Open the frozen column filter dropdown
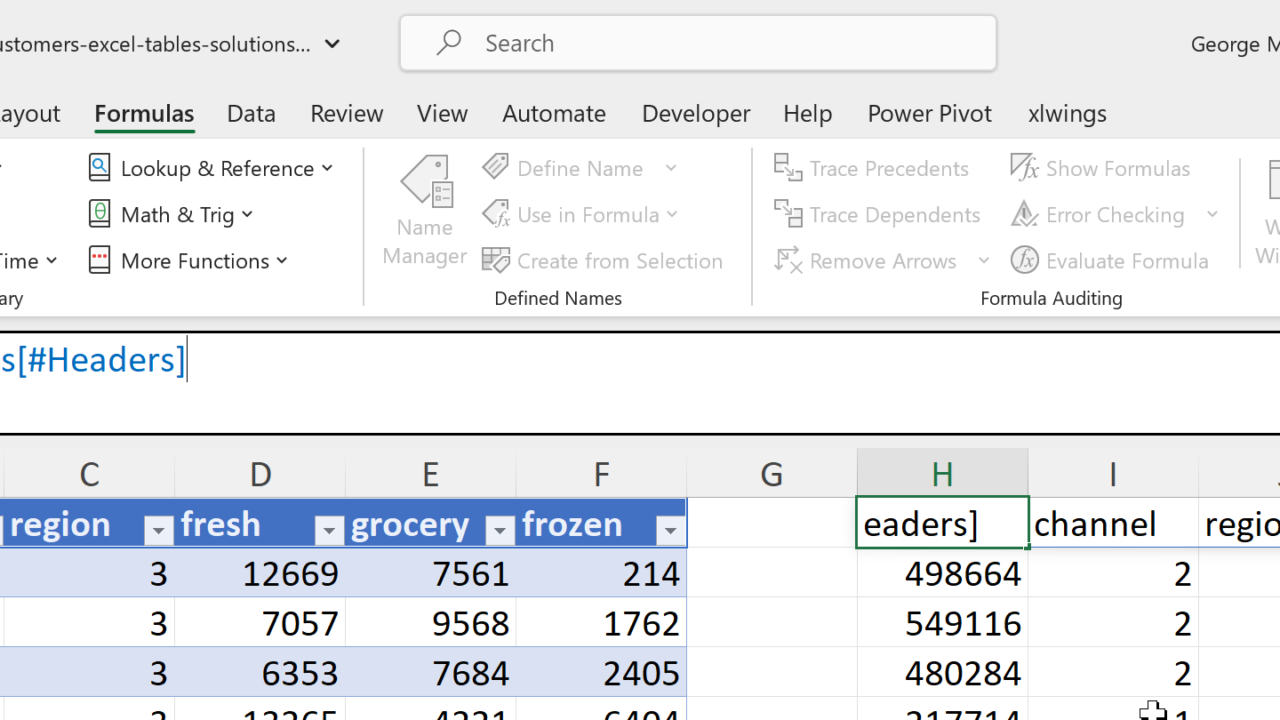This screenshot has height=720, width=1280. [x=669, y=530]
